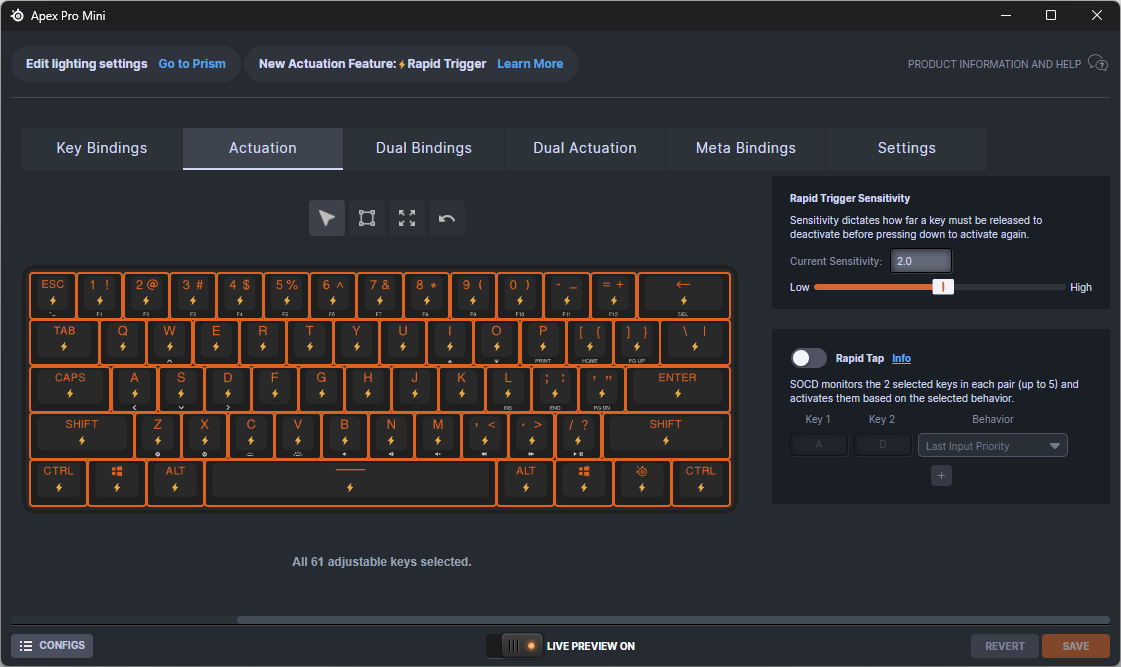Select the left SHIFT key

pyautogui.click(x=82, y=435)
